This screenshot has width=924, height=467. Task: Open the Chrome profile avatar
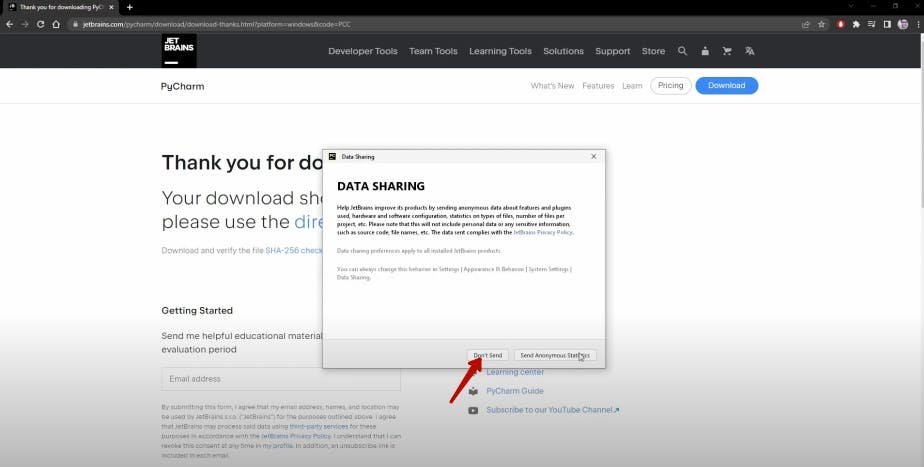[x=903, y=24]
